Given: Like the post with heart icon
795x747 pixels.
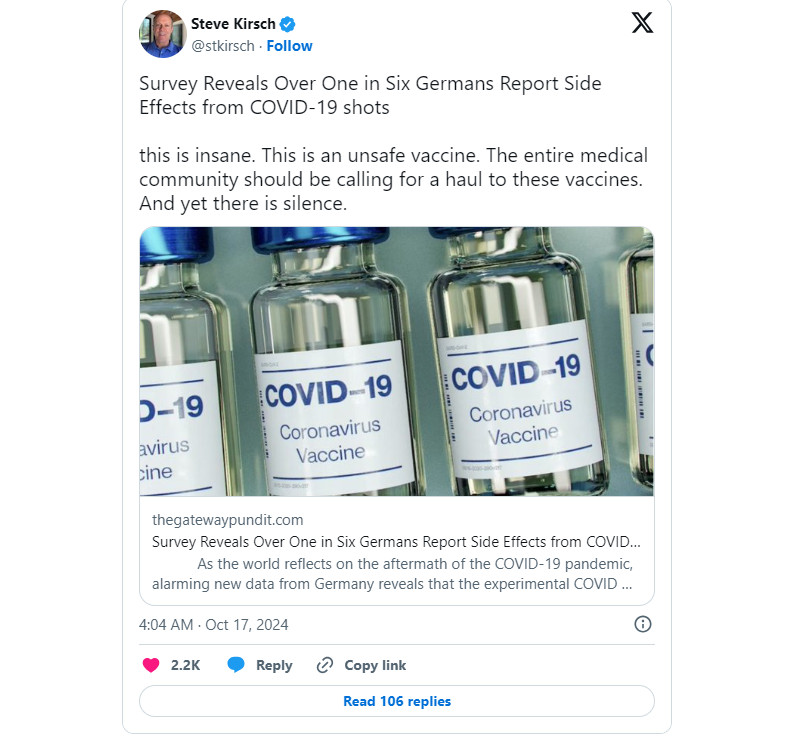Looking at the screenshot, I should (151, 665).
